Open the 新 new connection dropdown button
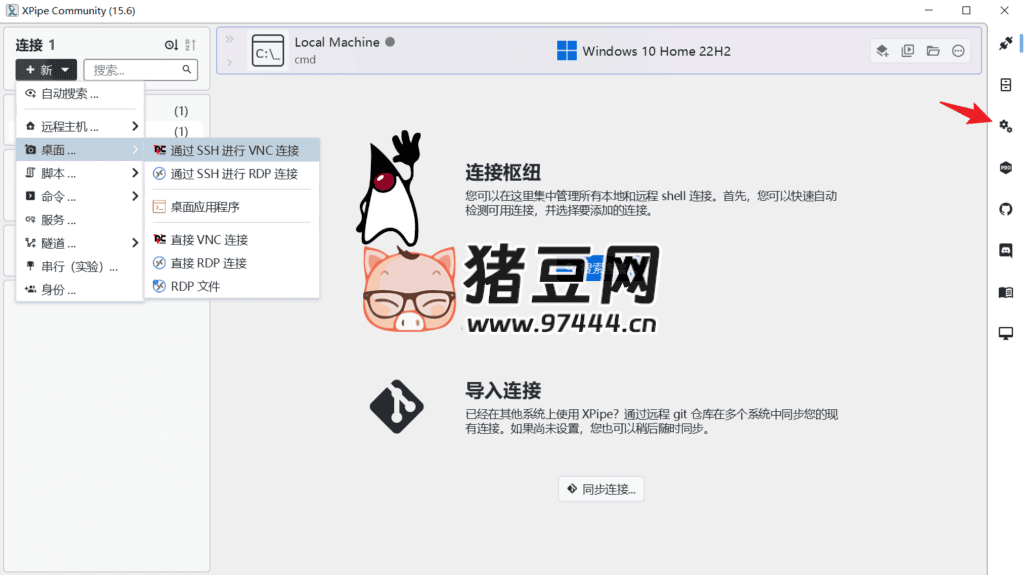The height and width of the screenshot is (575, 1024). click(46, 70)
